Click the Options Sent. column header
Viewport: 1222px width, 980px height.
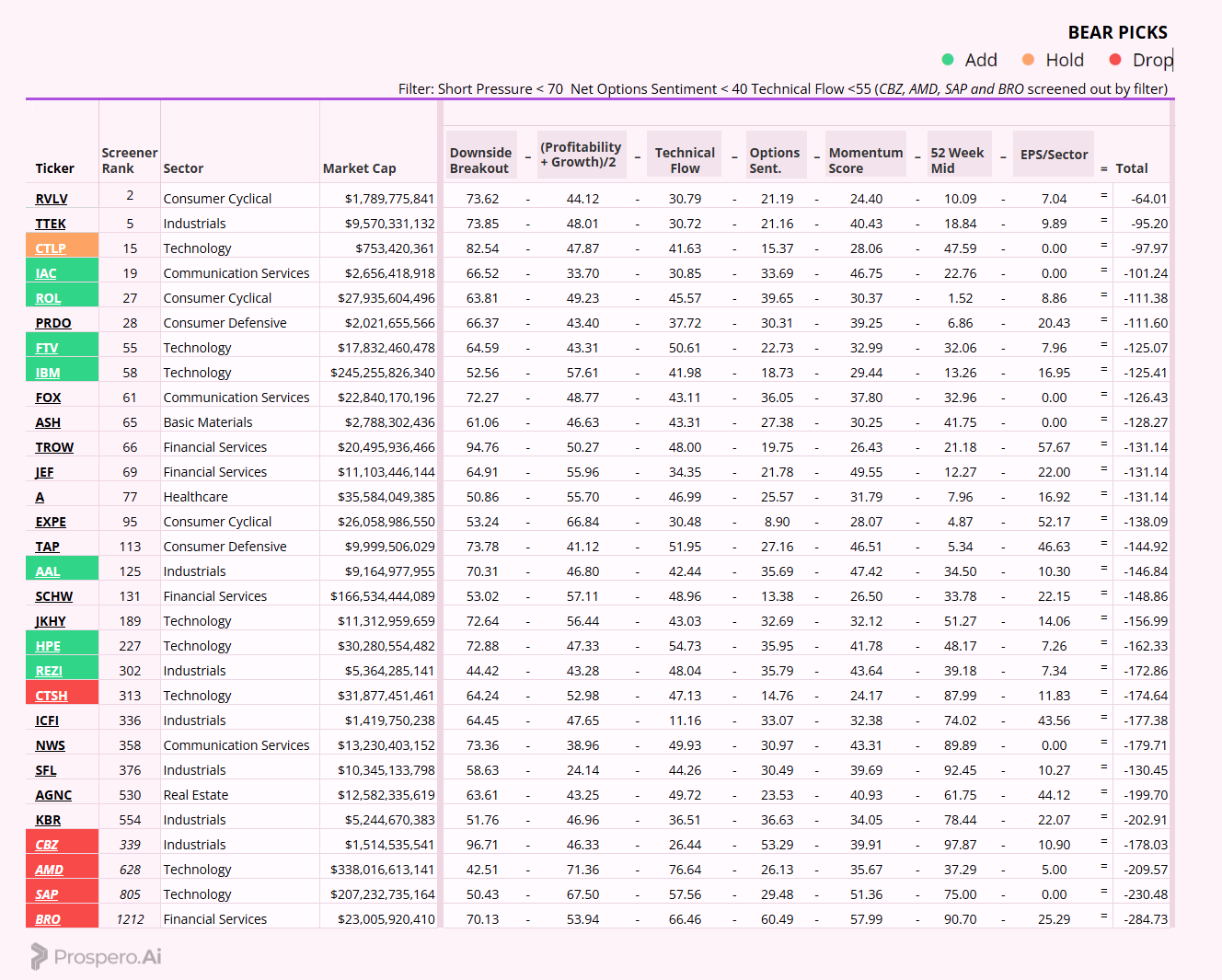[x=775, y=160]
